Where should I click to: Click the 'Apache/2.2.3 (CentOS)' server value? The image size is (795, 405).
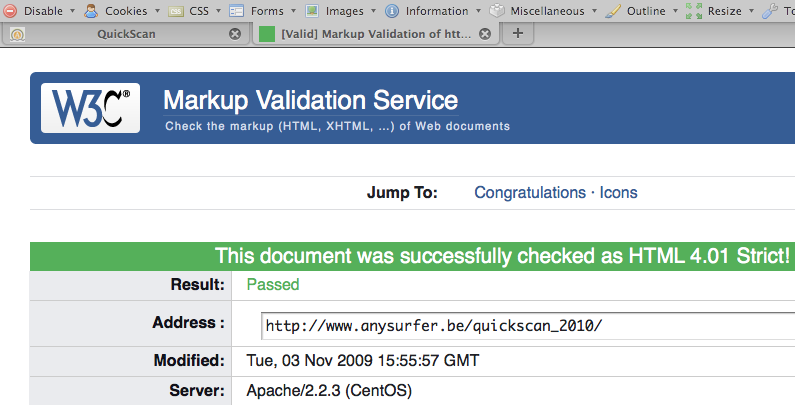click(x=329, y=390)
